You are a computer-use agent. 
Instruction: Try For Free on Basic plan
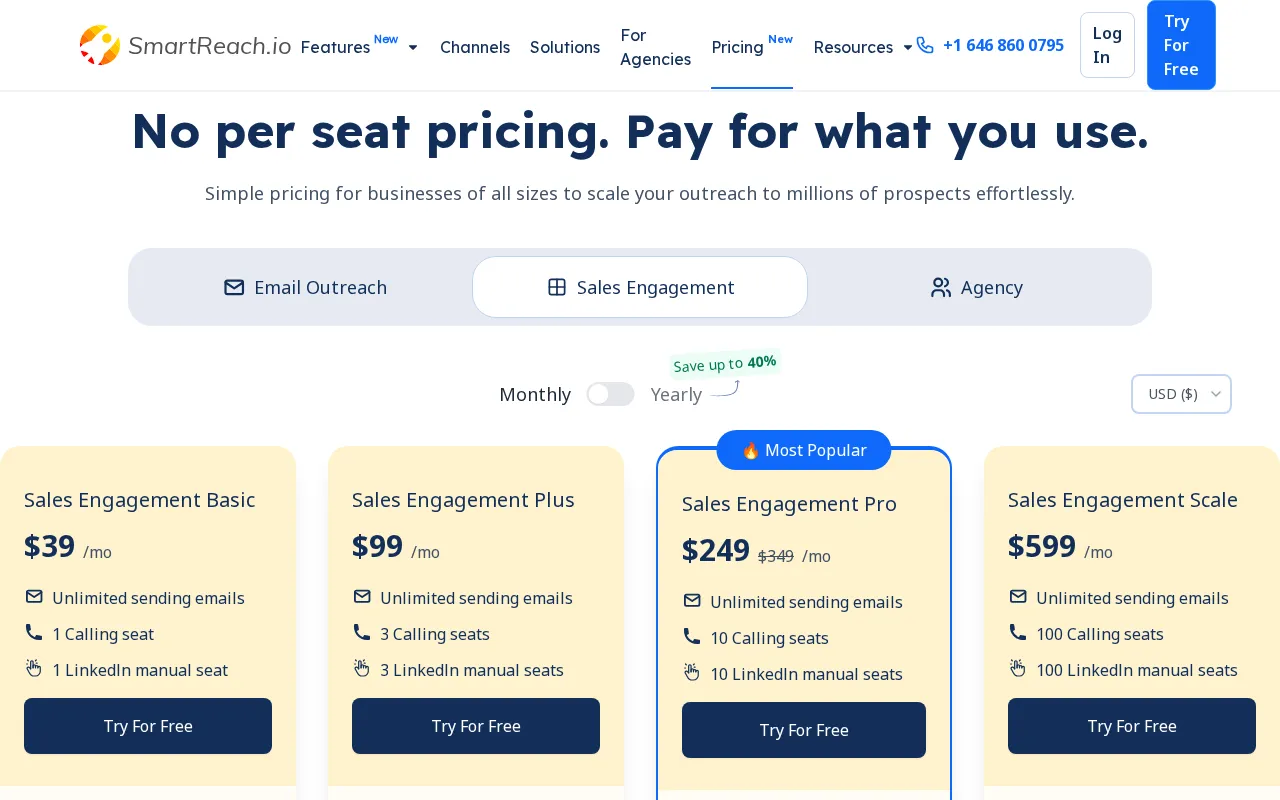[x=148, y=726]
